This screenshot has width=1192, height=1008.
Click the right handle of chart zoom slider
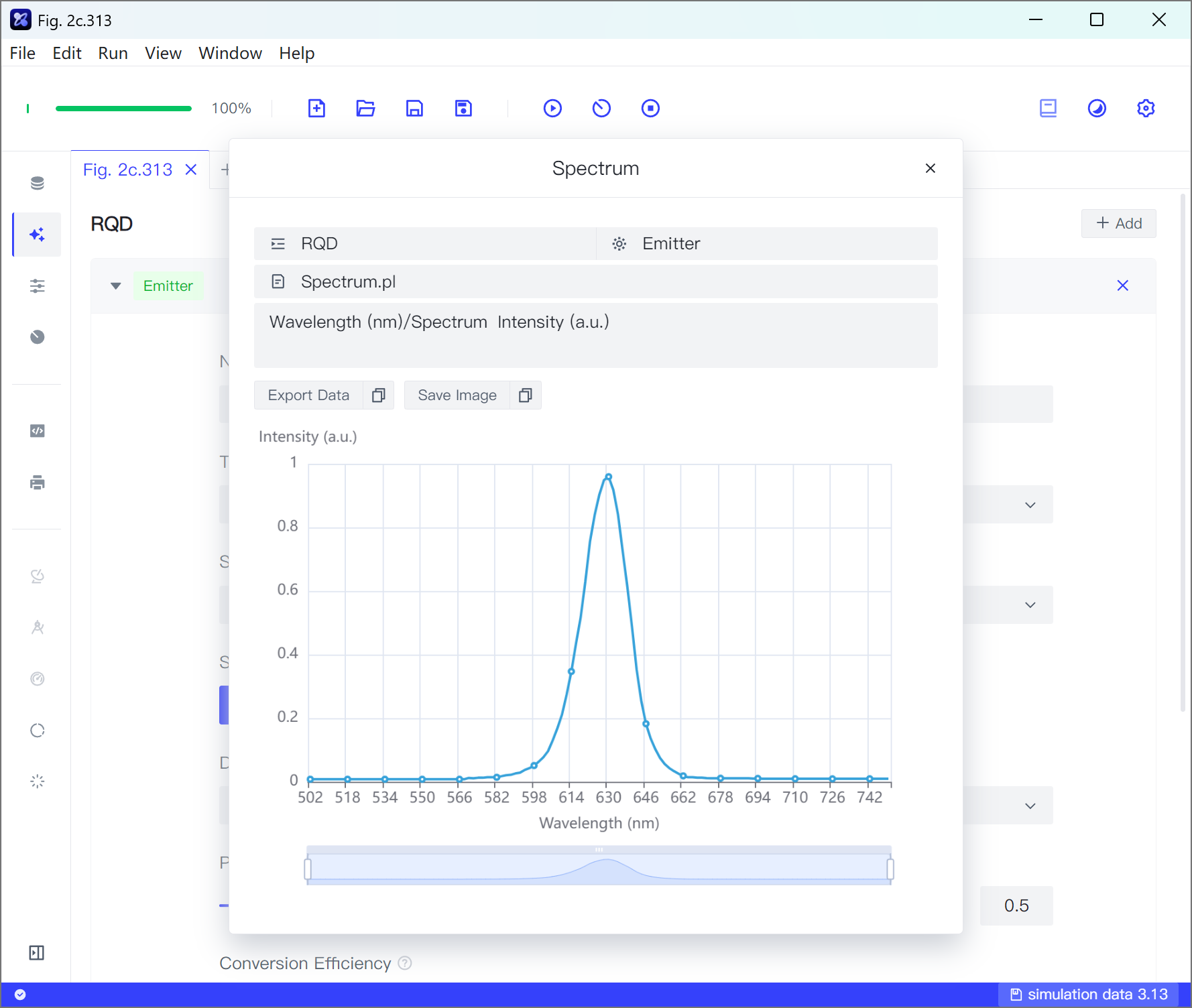(890, 869)
